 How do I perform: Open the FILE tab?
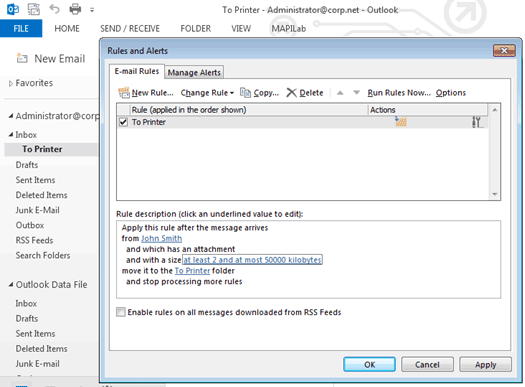click(x=21, y=28)
